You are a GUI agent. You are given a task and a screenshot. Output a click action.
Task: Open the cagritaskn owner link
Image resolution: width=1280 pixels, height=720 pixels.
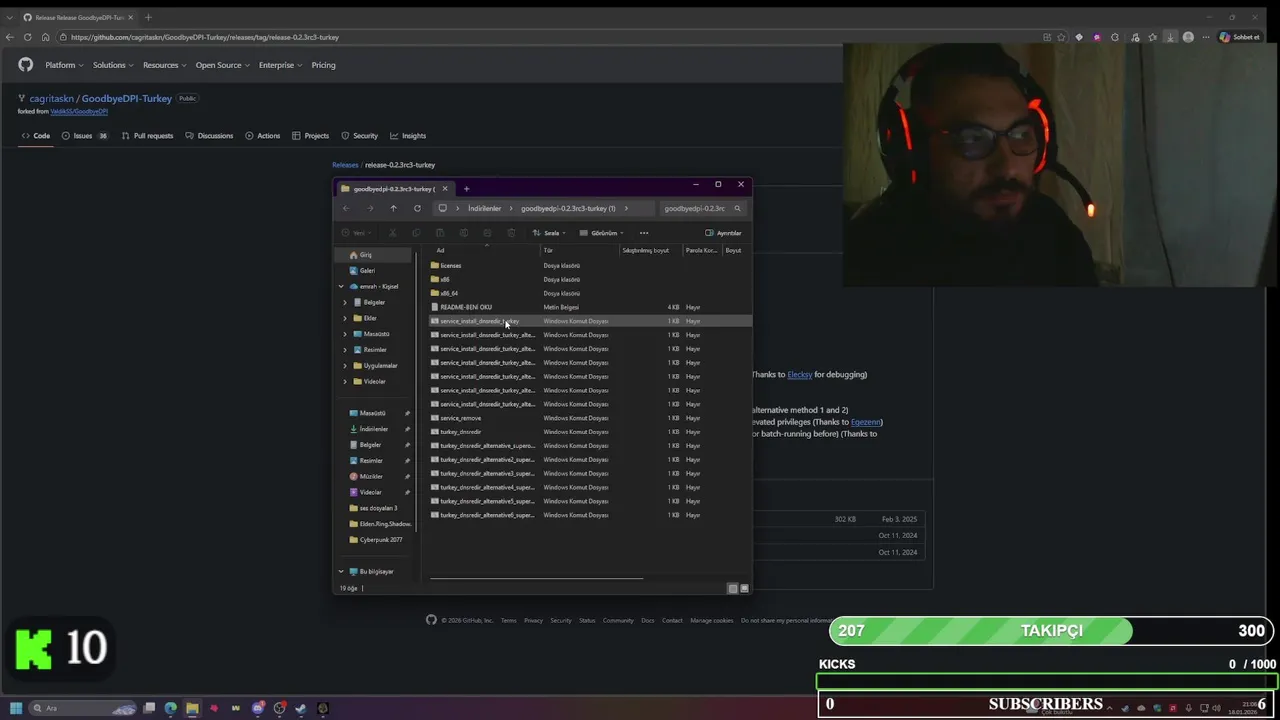[52, 99]
